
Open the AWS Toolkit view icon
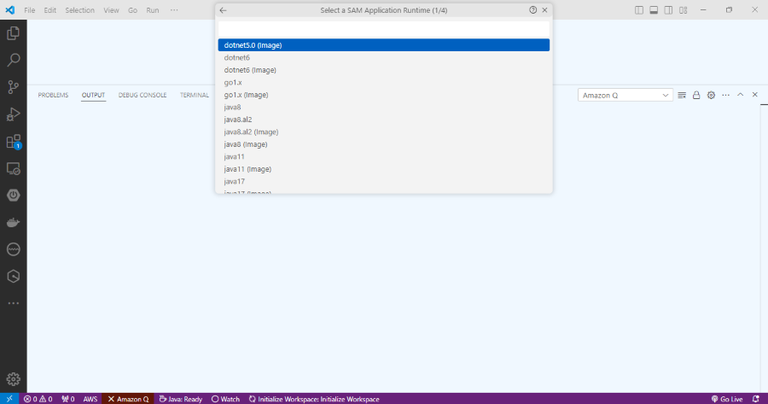pos(13,249)
